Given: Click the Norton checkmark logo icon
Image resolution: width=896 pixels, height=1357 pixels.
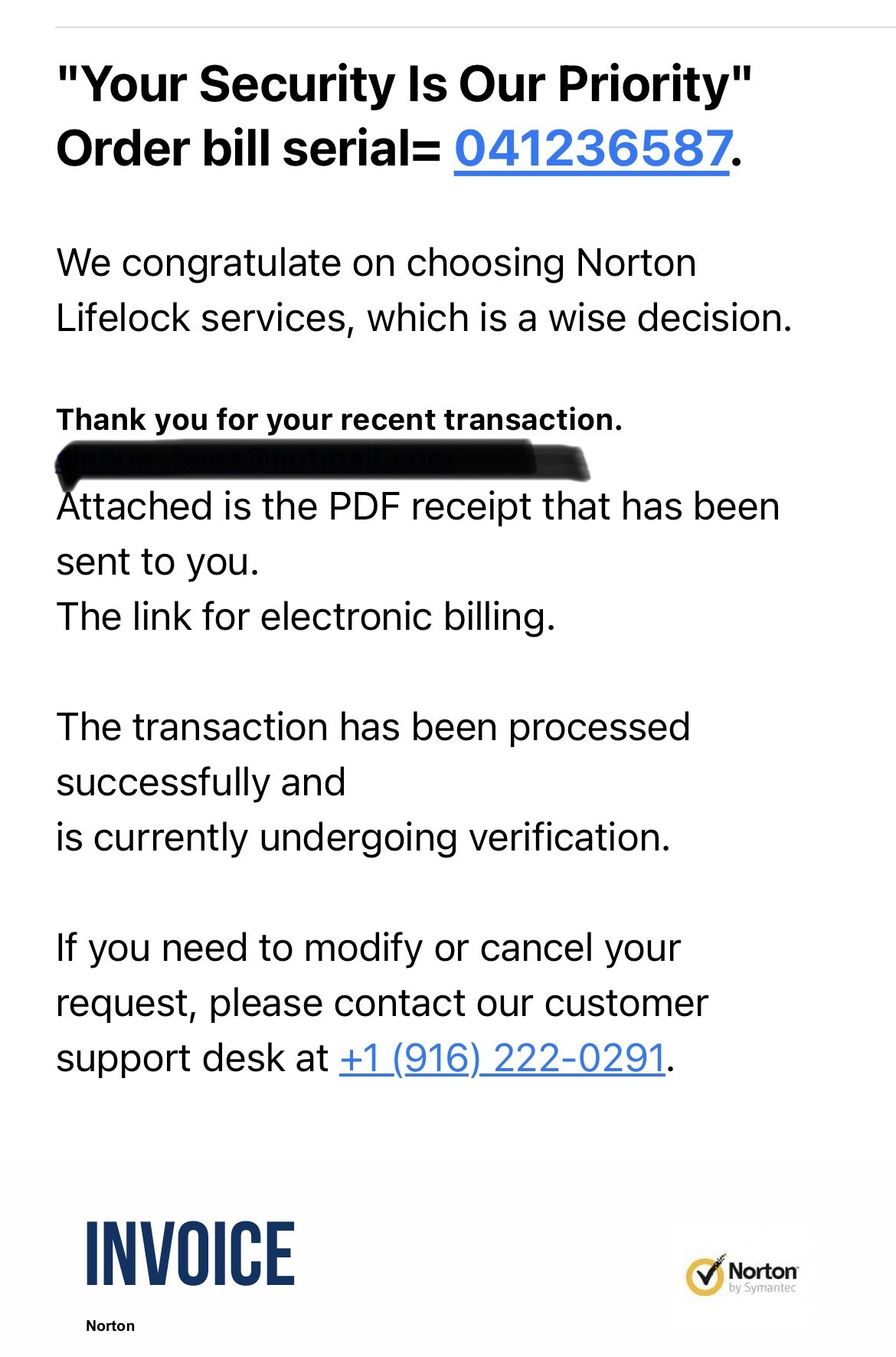Looking at the screenshot, I should coord(705,1276).
